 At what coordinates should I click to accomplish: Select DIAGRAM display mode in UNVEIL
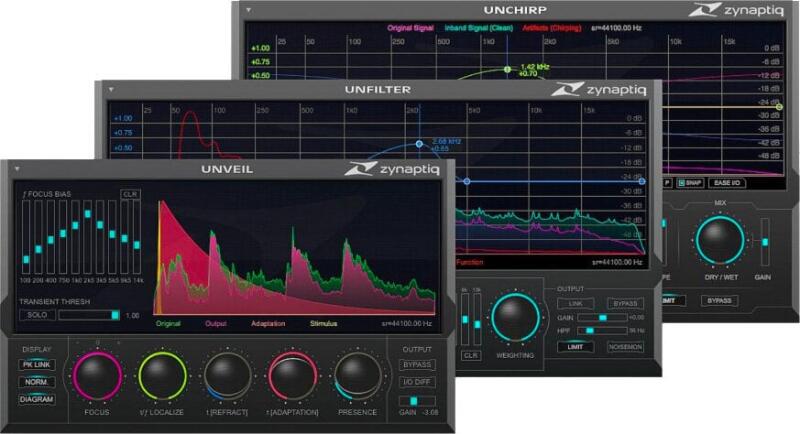[36, 400]
